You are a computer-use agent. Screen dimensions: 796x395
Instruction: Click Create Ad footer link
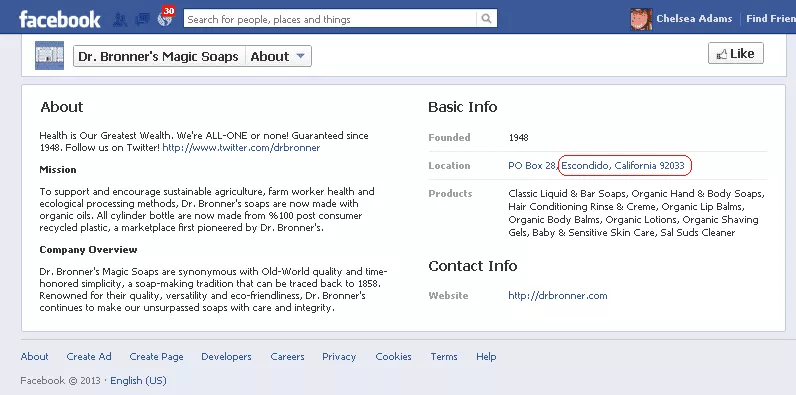click(89, 356)
